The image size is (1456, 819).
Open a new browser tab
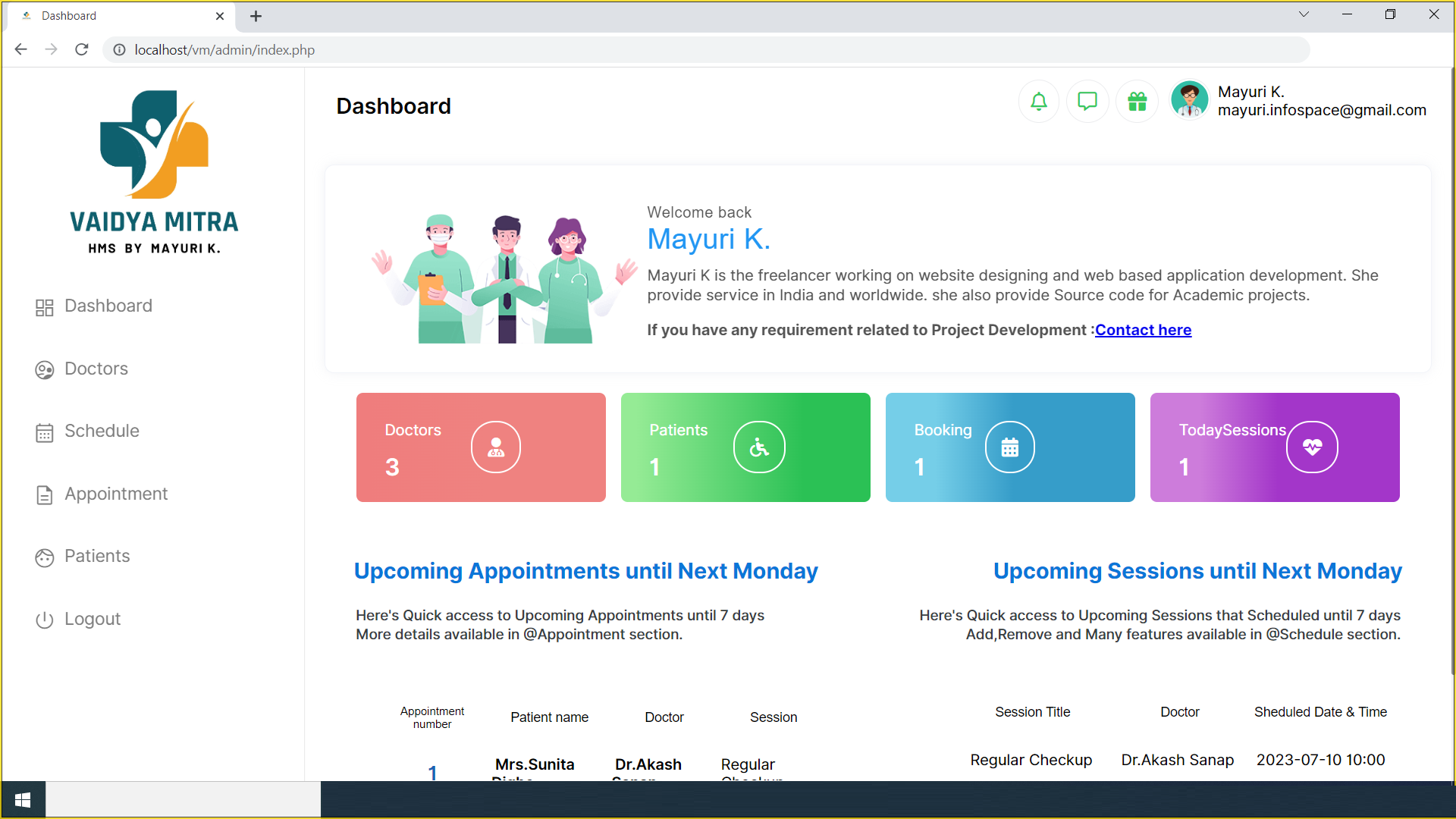pos(256,16)
